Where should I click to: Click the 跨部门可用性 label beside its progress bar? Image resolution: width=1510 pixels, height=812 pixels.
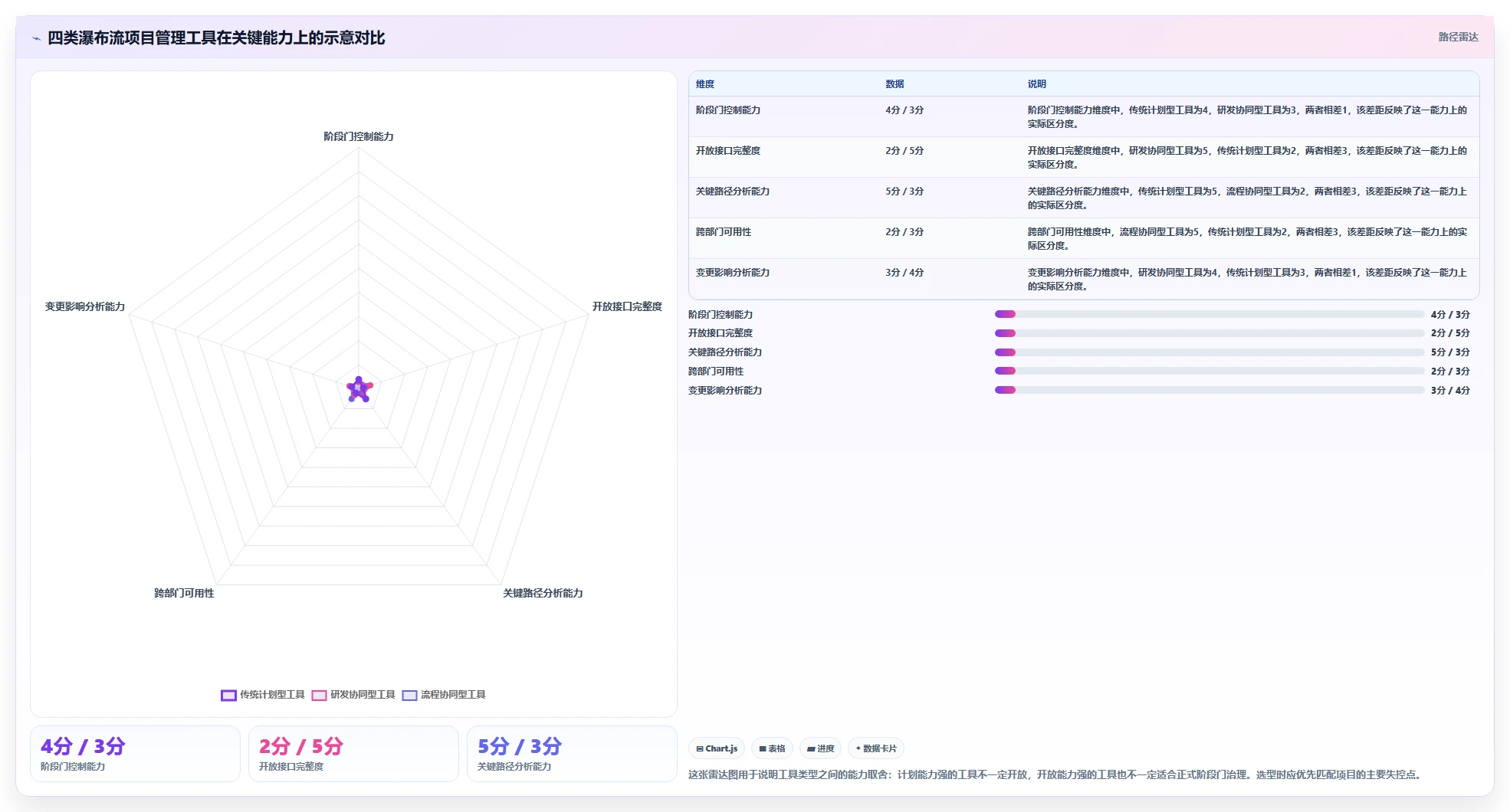tap(716, 372)
